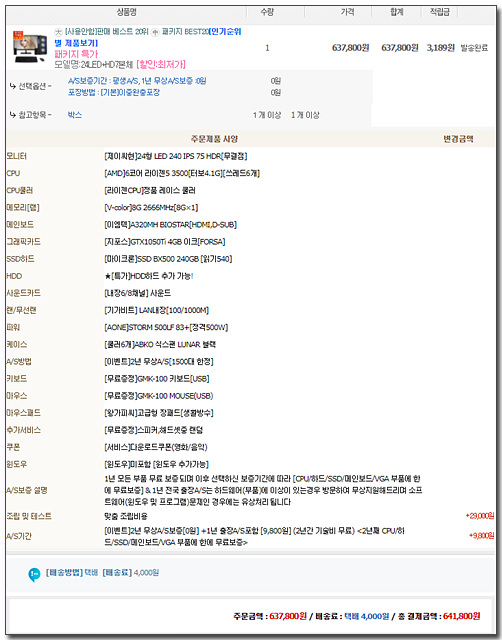The width and height of the screenshot is (502, 640).
Task: Click the arrow icon beside 참고항목
Action: (13, 115)
